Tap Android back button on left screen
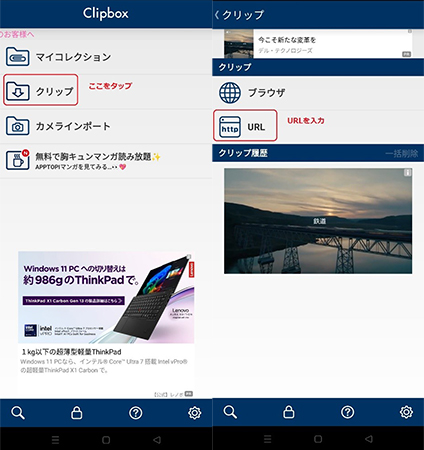 click(157, 440)
